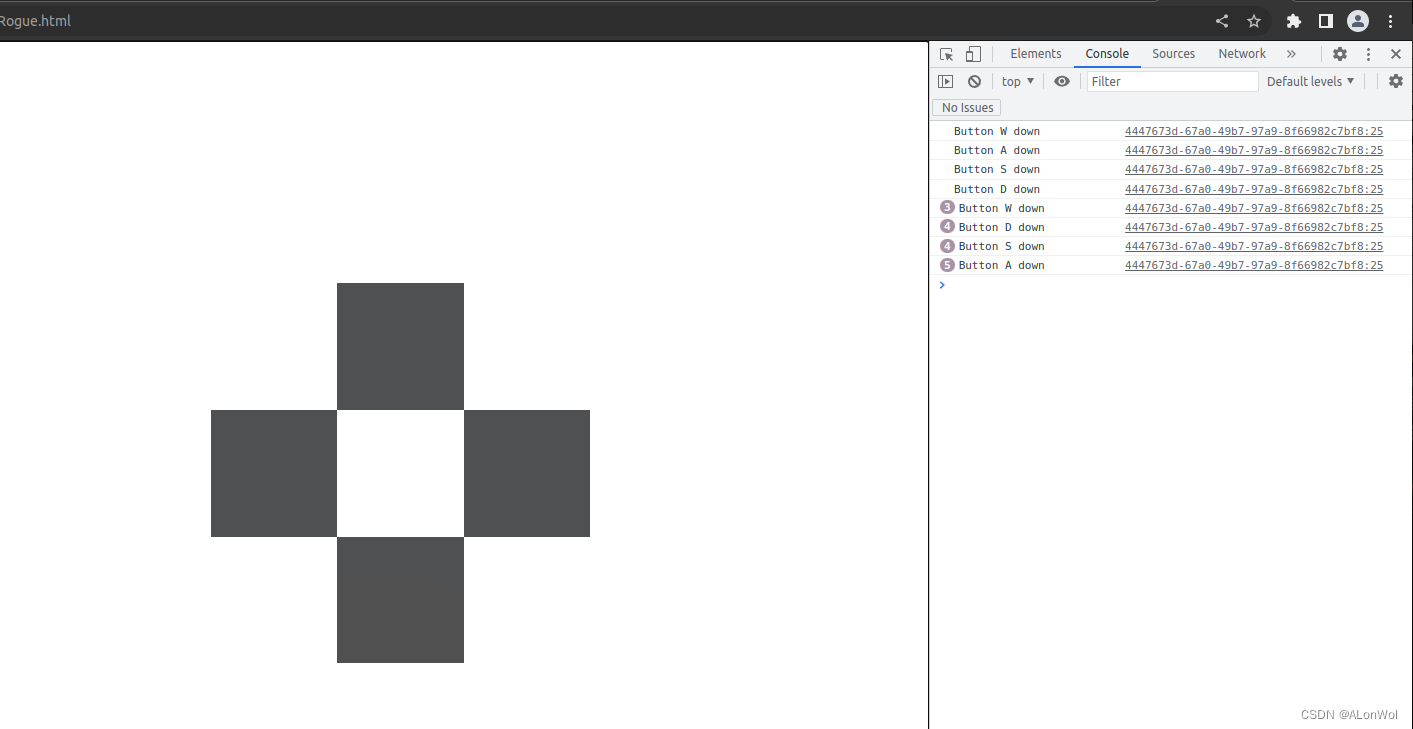Image resolution: width=1413 pixels, height=729 pixels.
Task: Click the first Button S down message
Action: tap(996, 169)
